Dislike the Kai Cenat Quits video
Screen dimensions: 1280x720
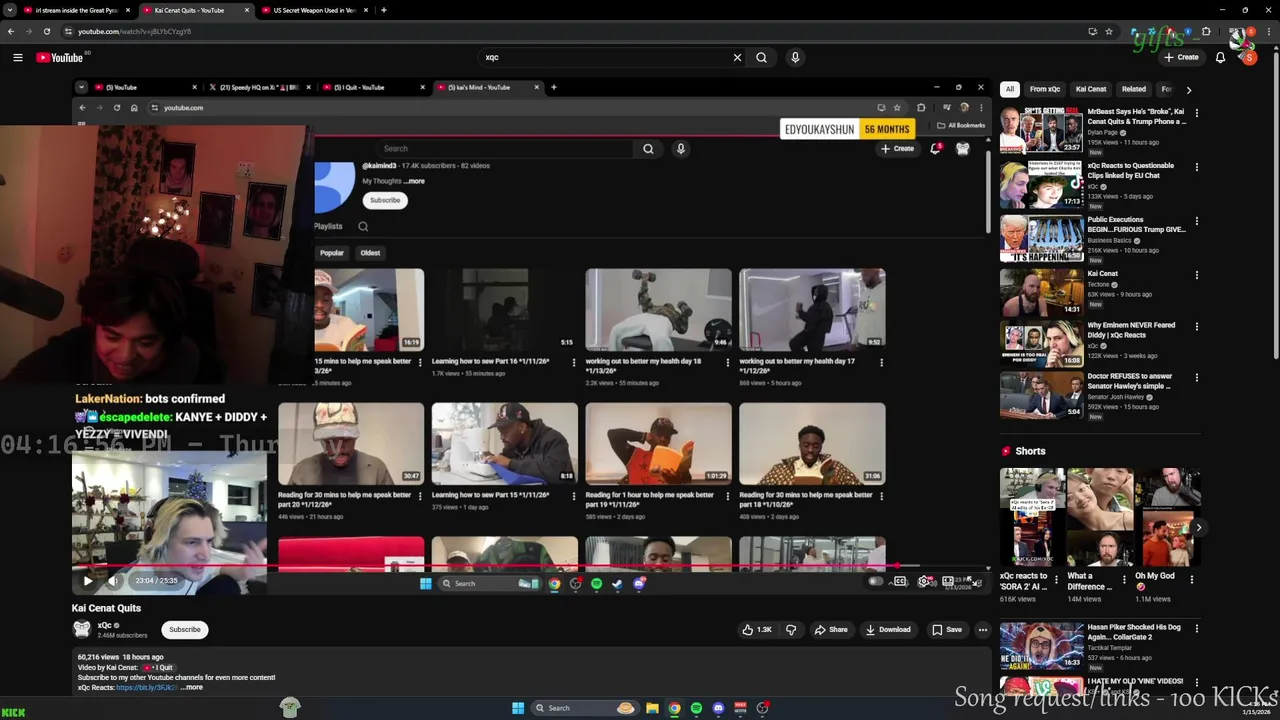tap(791, 630)
